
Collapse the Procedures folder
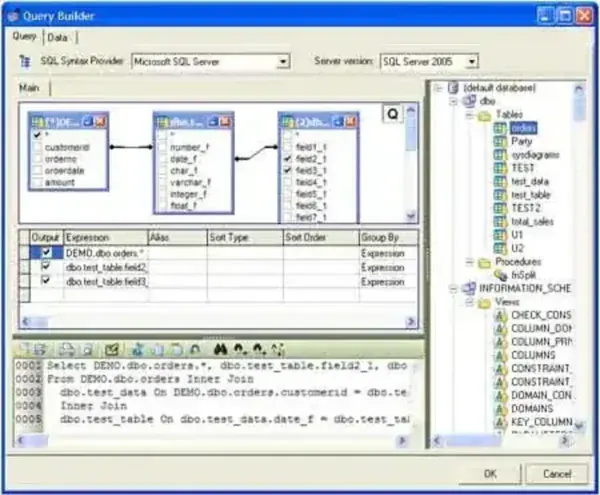469,262
